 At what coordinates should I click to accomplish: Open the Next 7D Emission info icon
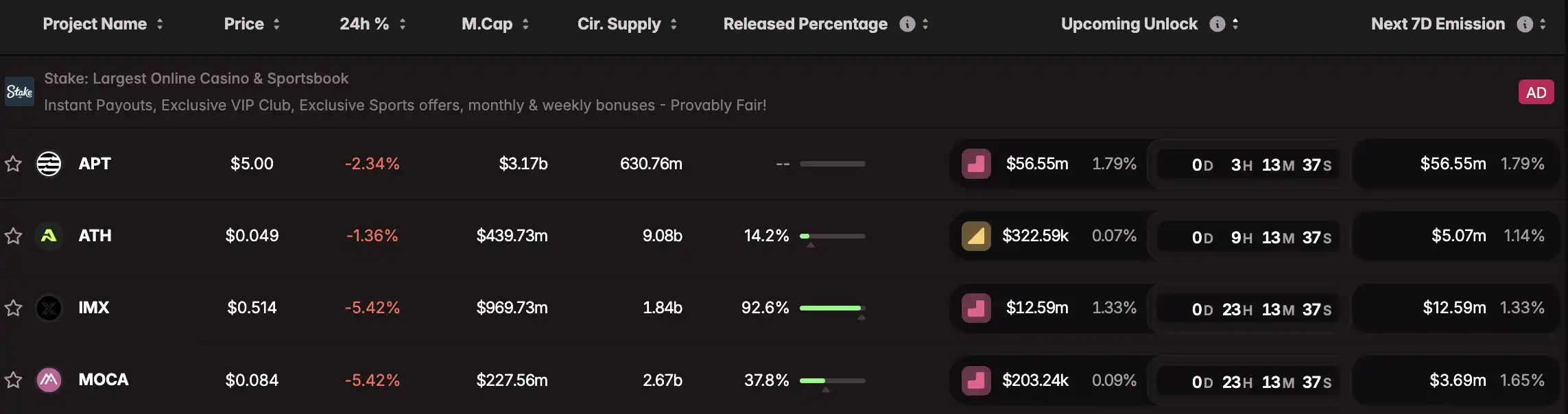pyautogui.click(x=1524, y=24)
